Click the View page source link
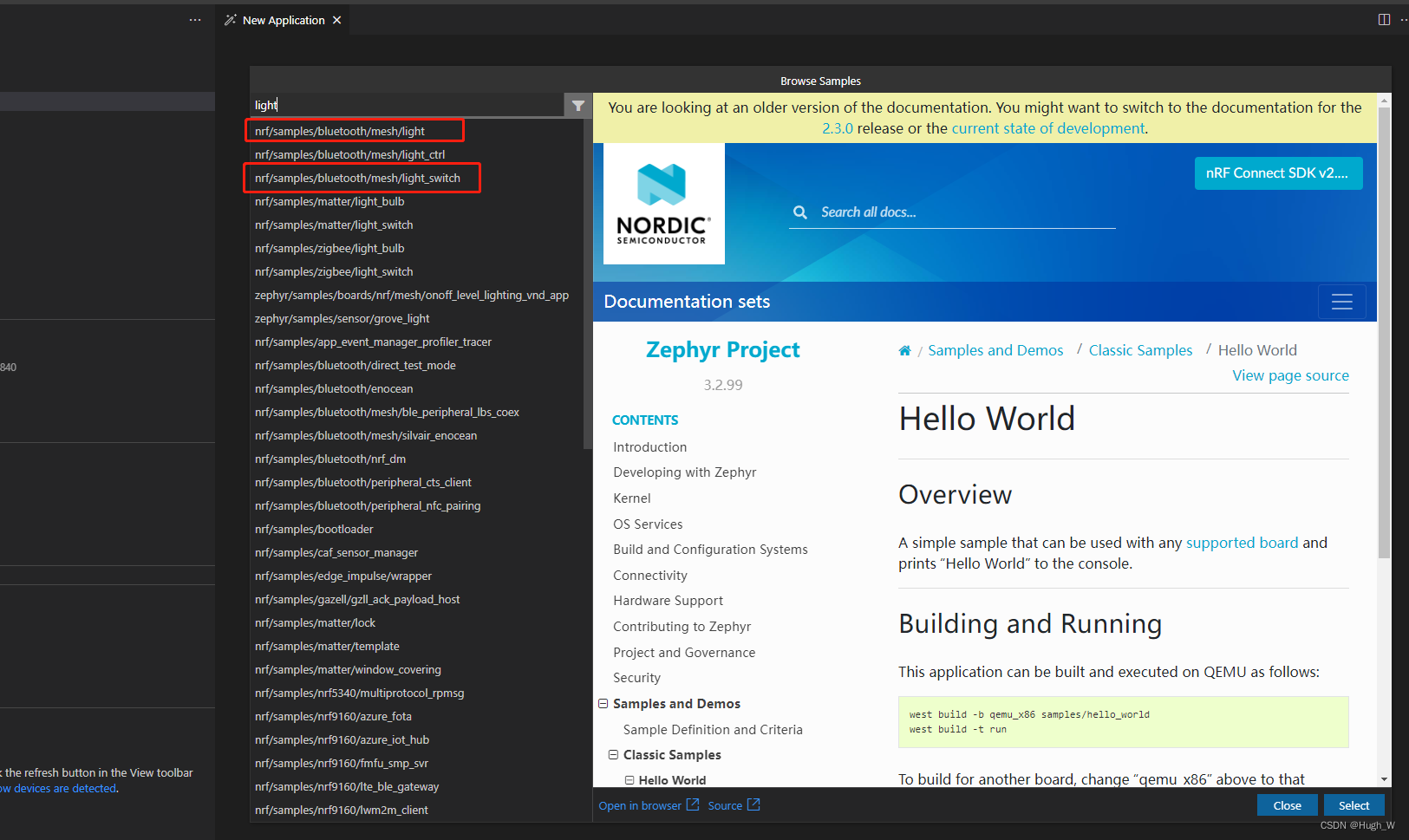The height and width of the screenshot is (840, 1409). coord(1291,375)
